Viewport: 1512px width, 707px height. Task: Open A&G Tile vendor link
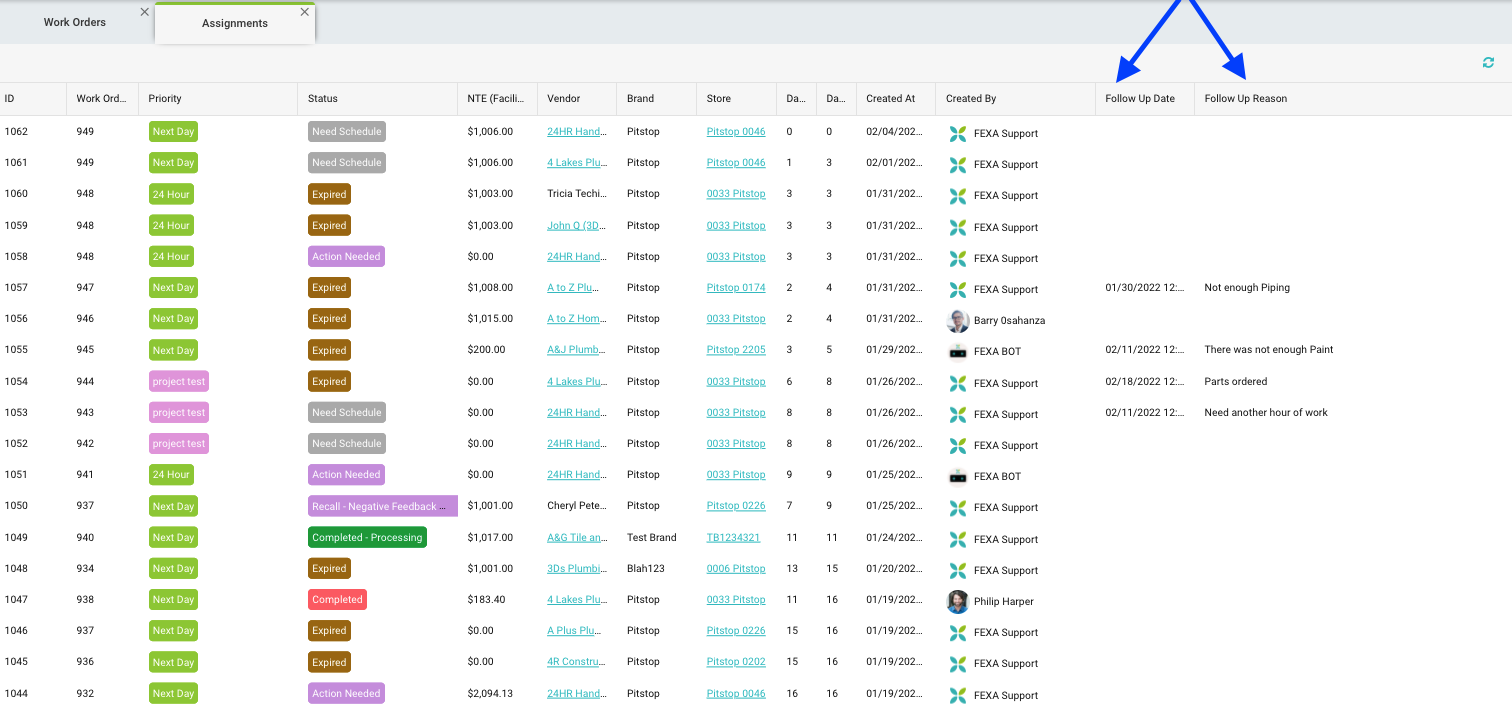coord(577,538)
